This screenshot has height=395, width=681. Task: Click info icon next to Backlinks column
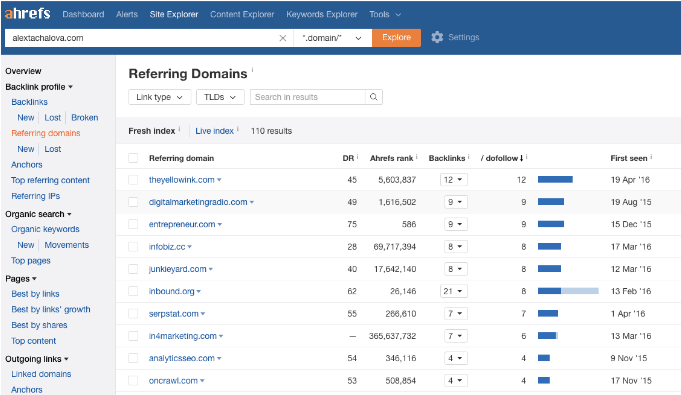469,156
